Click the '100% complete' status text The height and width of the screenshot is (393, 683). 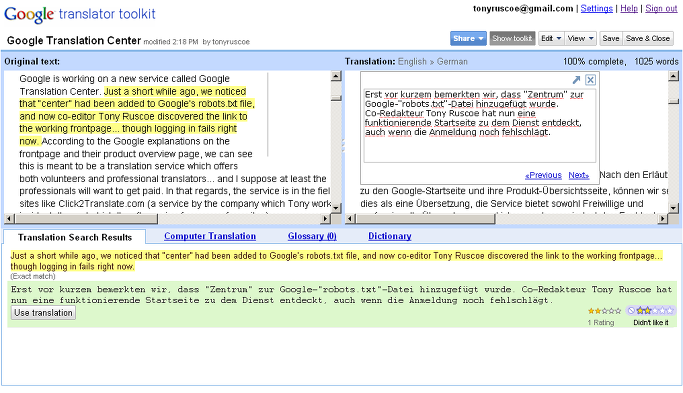595,61
